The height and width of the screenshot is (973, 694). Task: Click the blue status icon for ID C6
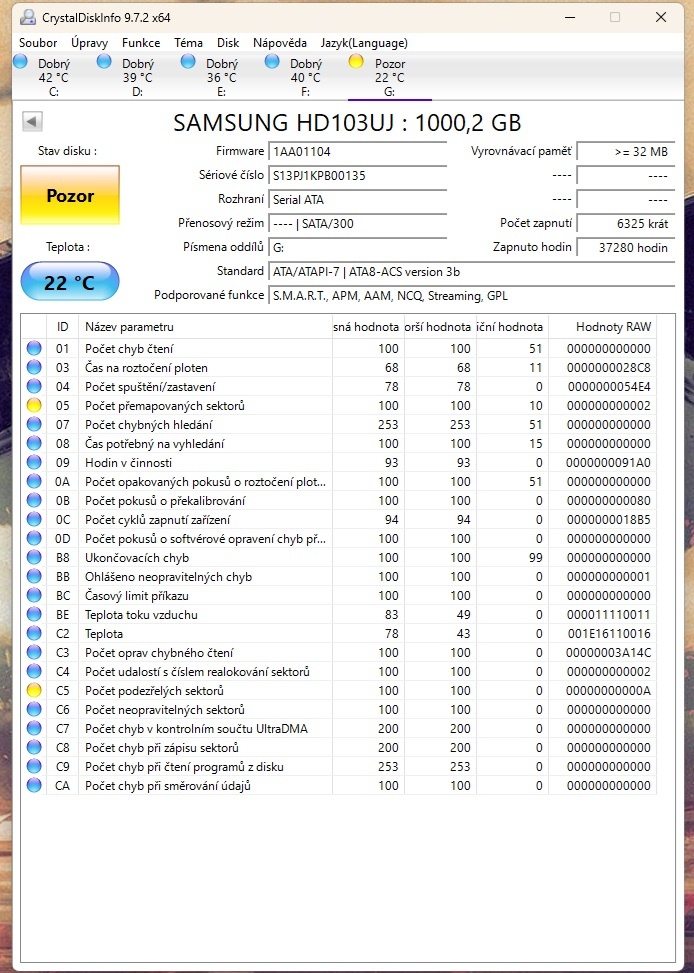(x=34, y=709)
